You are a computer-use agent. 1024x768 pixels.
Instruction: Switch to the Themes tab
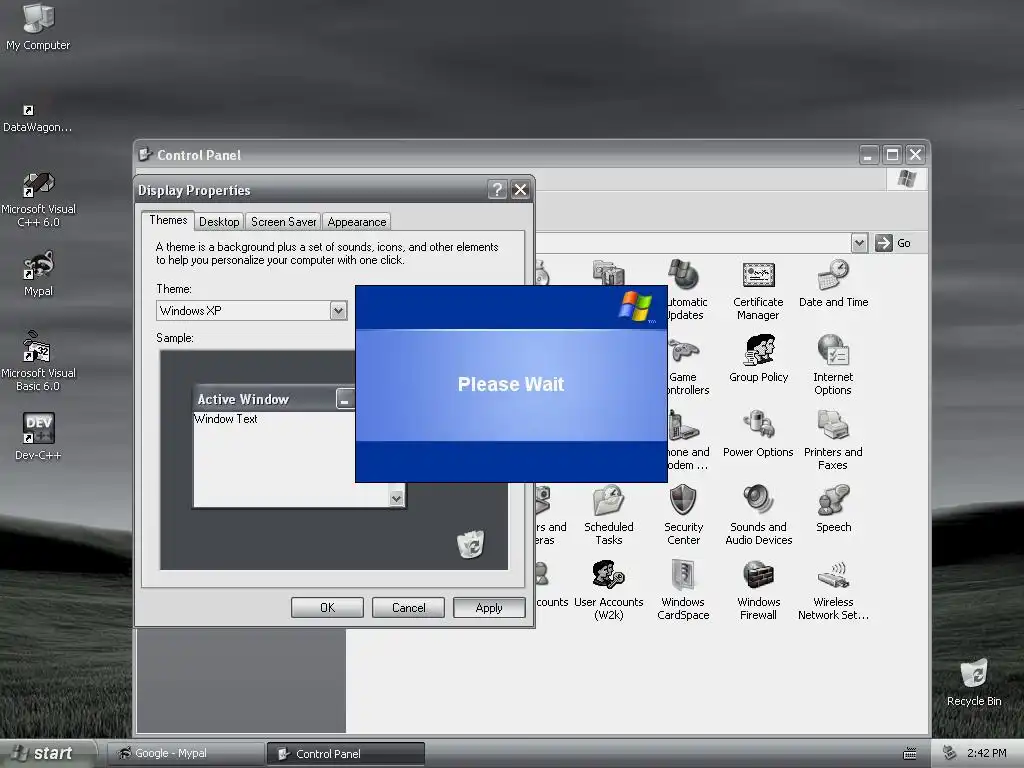tap(168, 220)
